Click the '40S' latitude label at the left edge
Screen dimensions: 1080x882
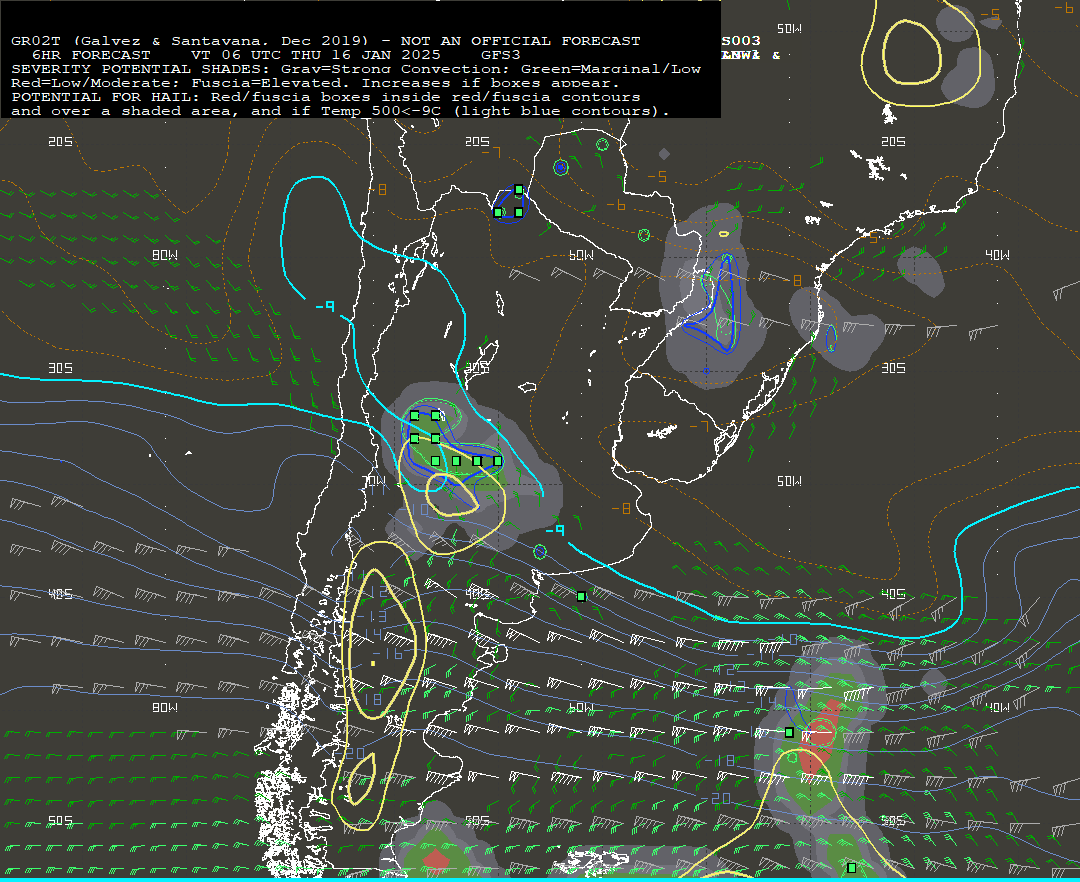pos(60,594)
